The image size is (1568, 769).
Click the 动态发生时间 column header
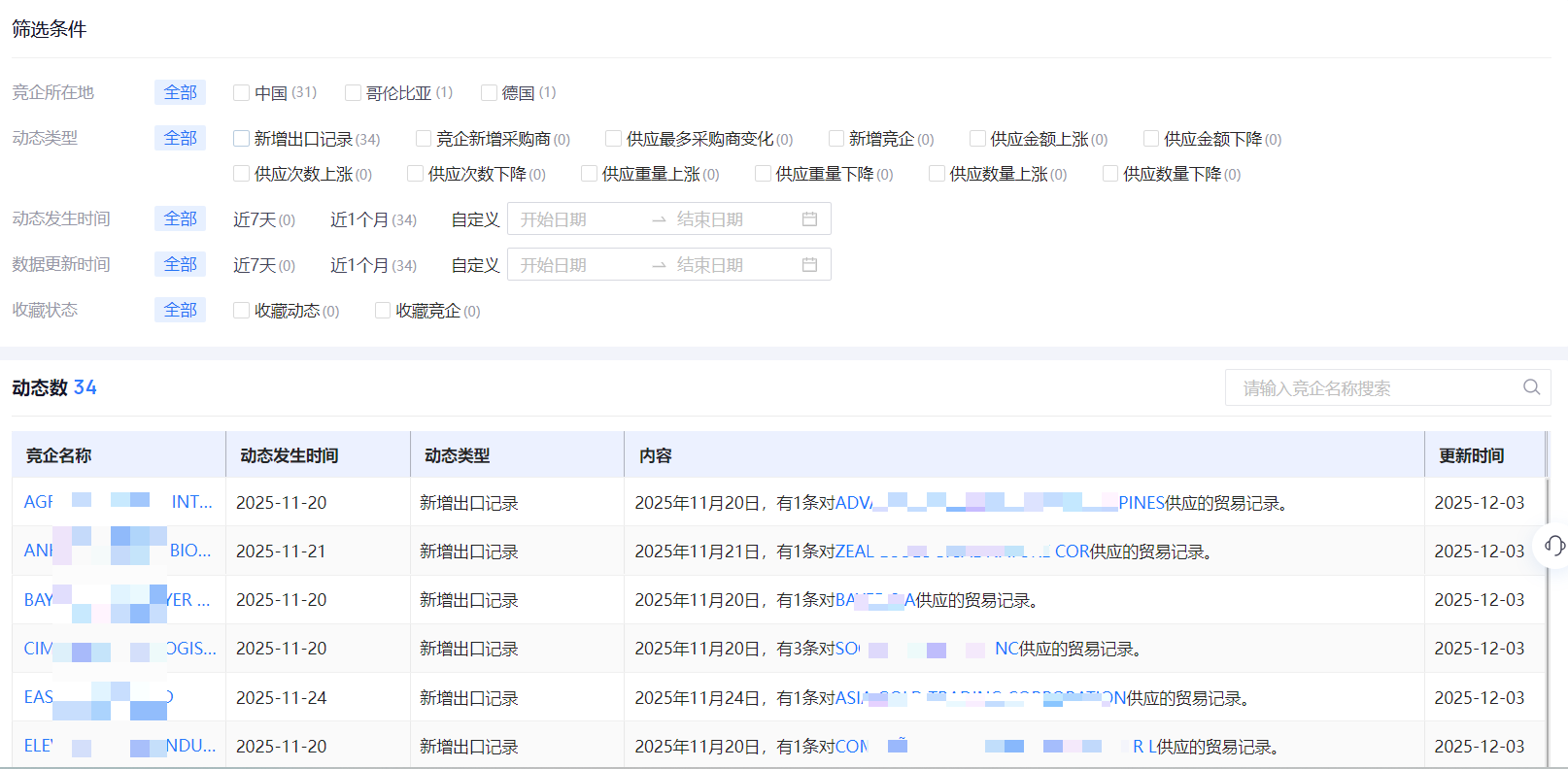(x=290, y=455)
